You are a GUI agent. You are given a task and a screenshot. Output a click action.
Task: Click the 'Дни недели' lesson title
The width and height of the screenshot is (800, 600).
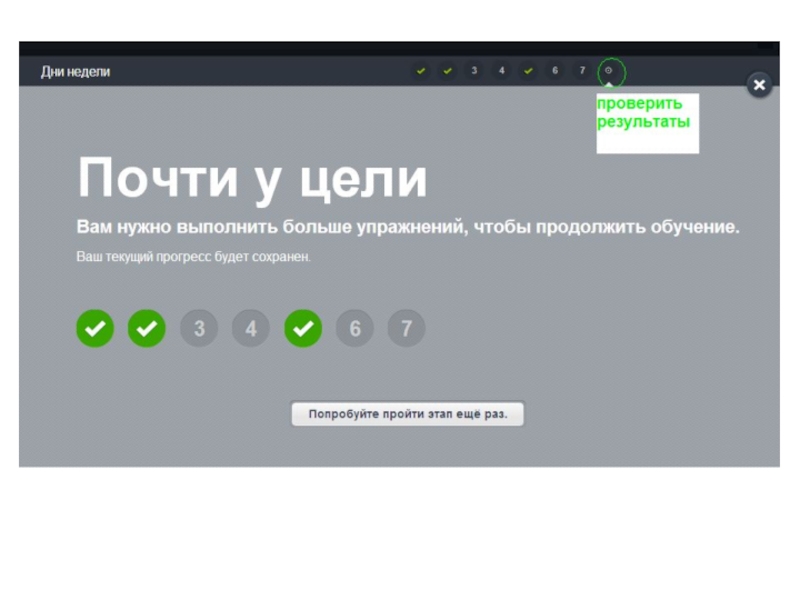76,72
